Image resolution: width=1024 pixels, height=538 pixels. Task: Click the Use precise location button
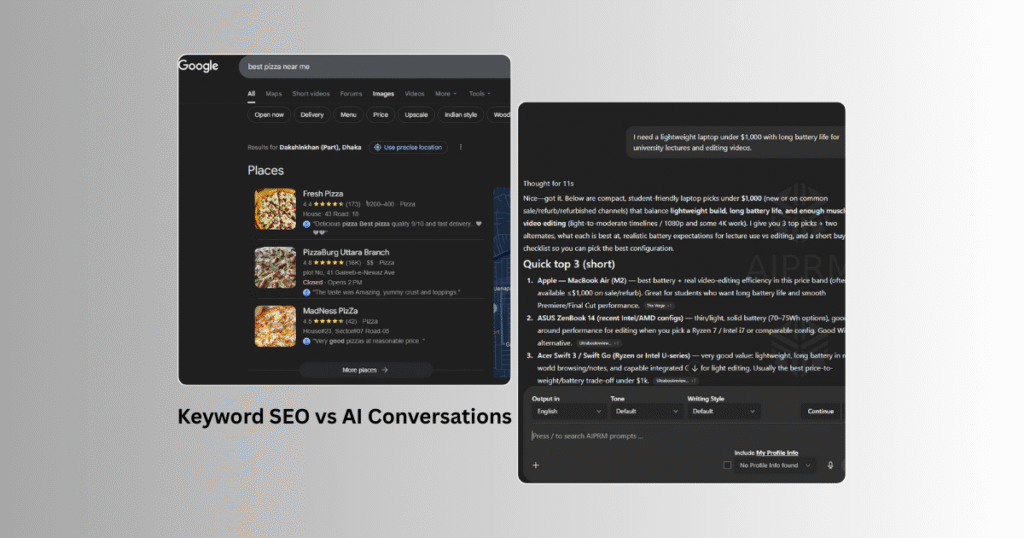[x=407, y=147]
